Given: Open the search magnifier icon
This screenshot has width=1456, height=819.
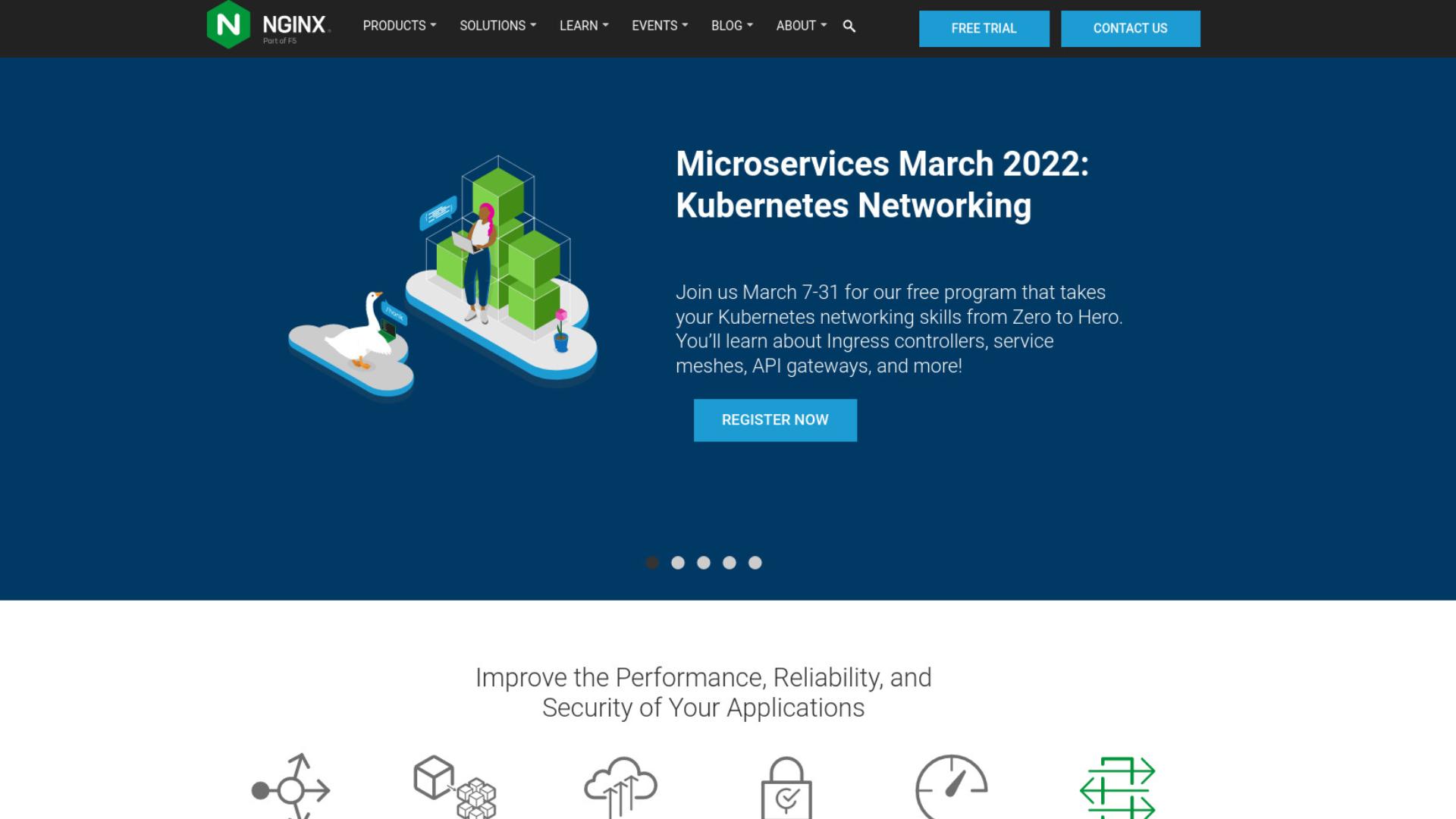Looking at the screenshot, I should pyautogui.click(x=849, y=27).
